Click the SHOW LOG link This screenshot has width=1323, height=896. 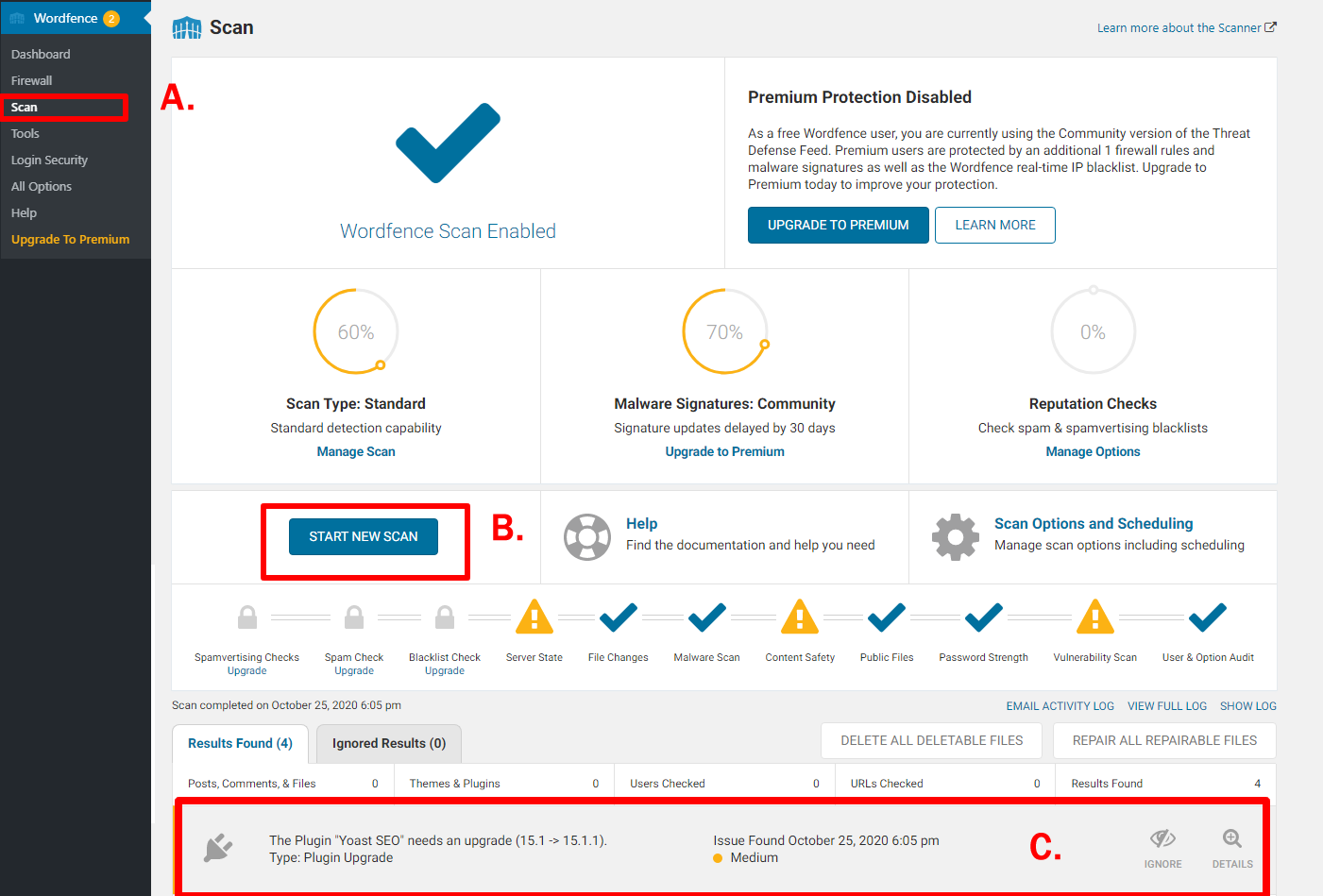click(x=1248, y=706)
